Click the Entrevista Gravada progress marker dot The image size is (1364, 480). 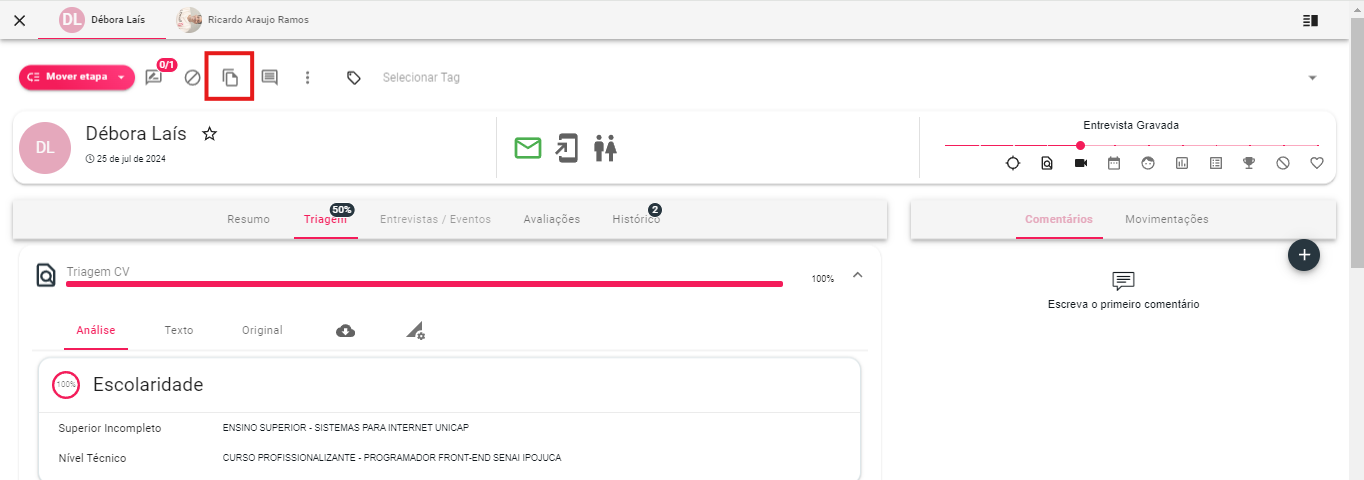coord(1080,146)
